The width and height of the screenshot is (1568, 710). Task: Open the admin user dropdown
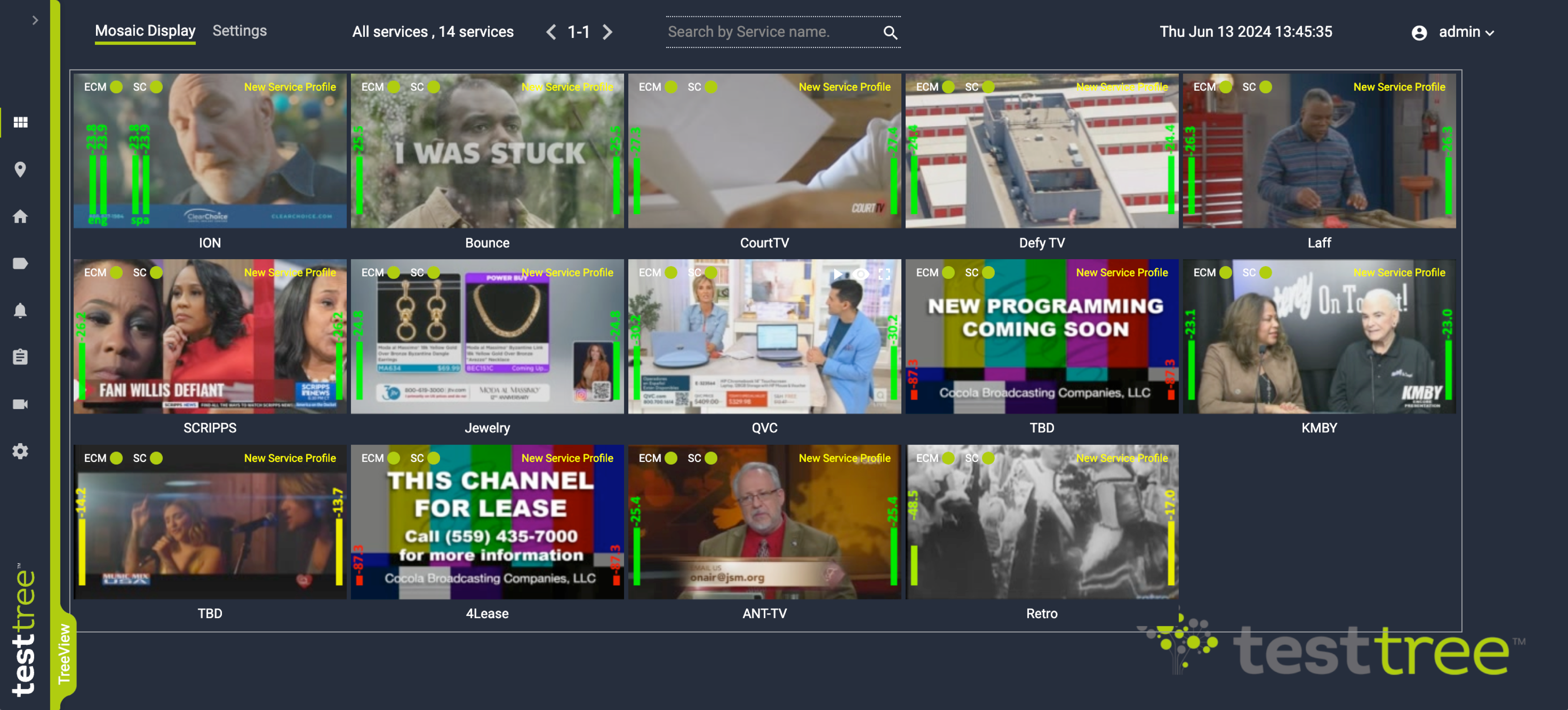1466,32
